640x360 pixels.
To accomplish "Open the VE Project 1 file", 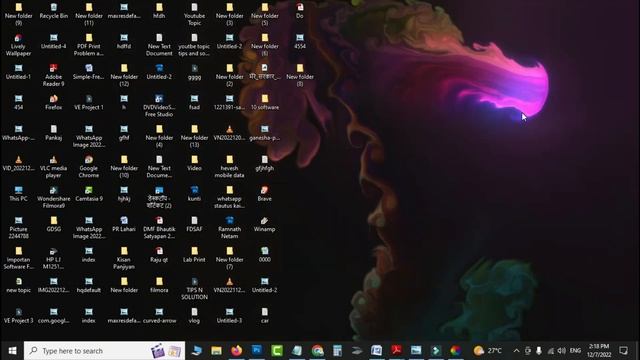I will [x=89, y=102].
